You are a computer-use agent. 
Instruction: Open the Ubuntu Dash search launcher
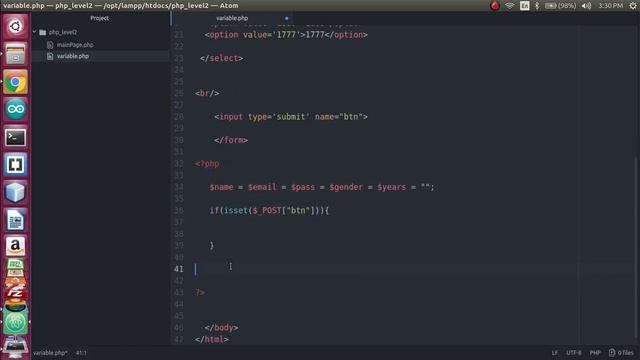[16, 27]
